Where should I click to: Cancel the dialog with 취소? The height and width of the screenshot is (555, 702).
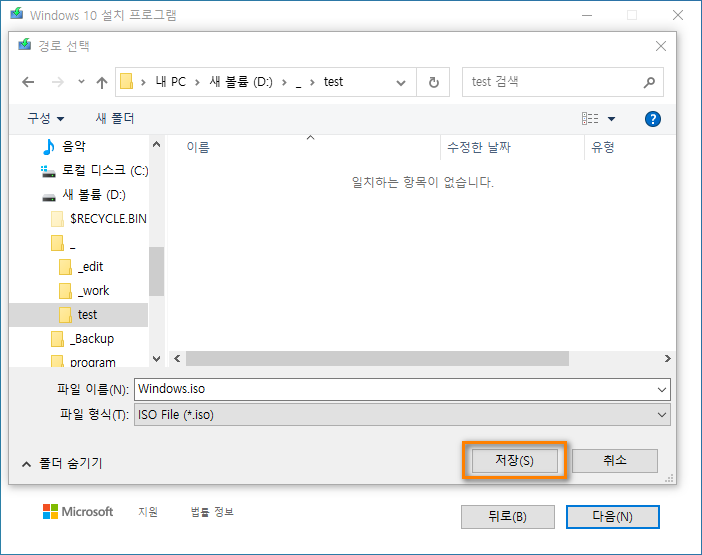(615, 461)
